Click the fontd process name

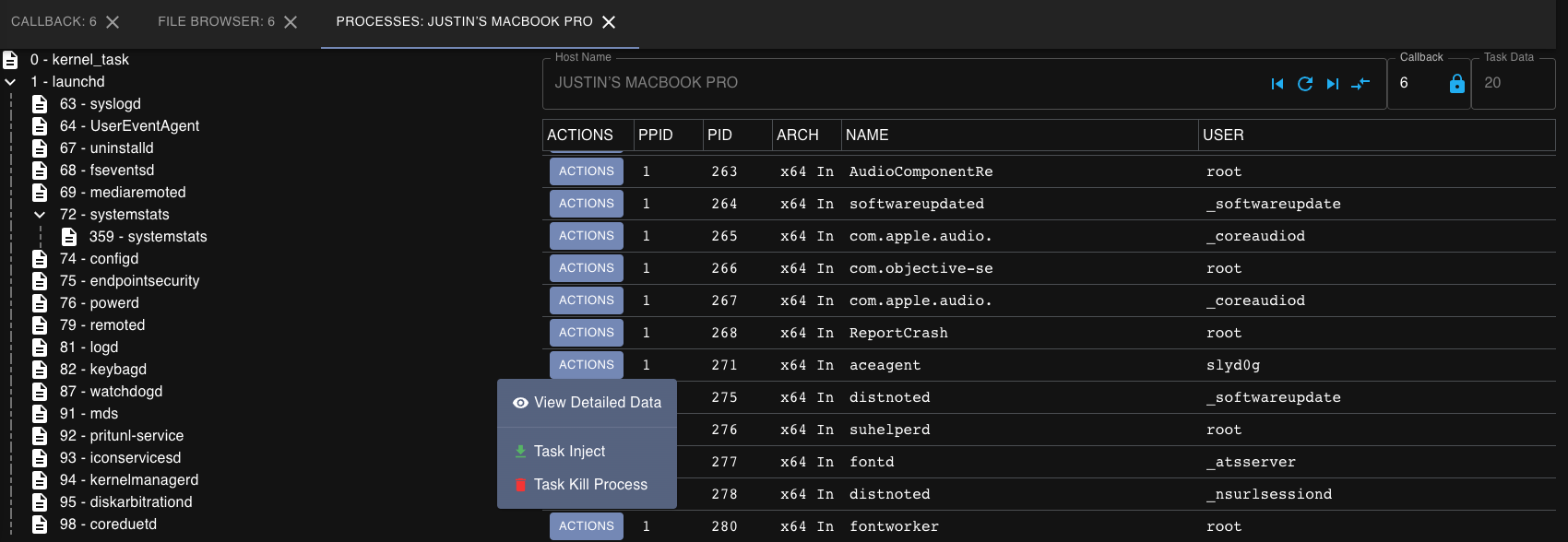click(x=872, y=462)
